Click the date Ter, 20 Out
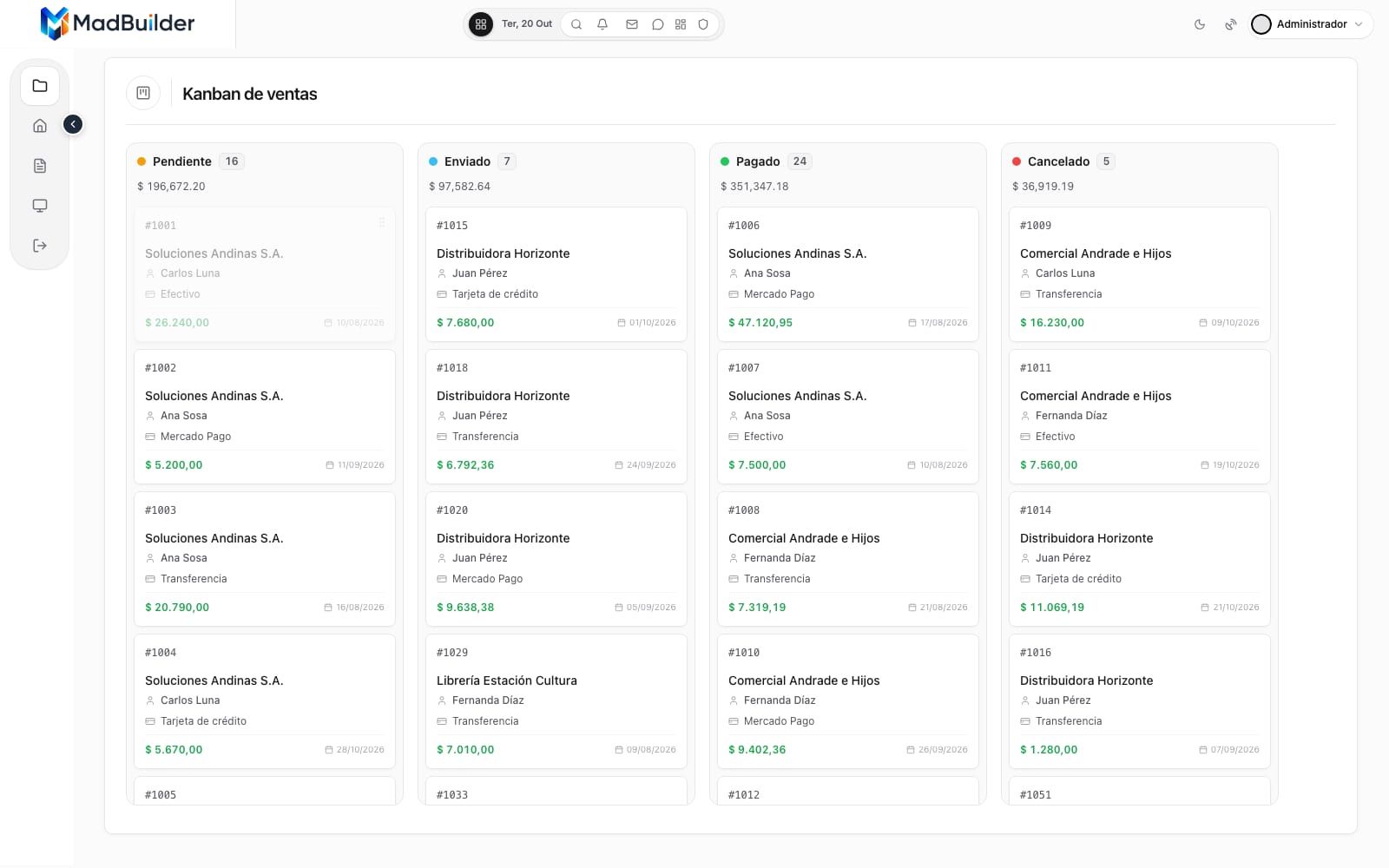Viewport: 1389px width, 868px height. pyautogui.click(x=527, y=24)
